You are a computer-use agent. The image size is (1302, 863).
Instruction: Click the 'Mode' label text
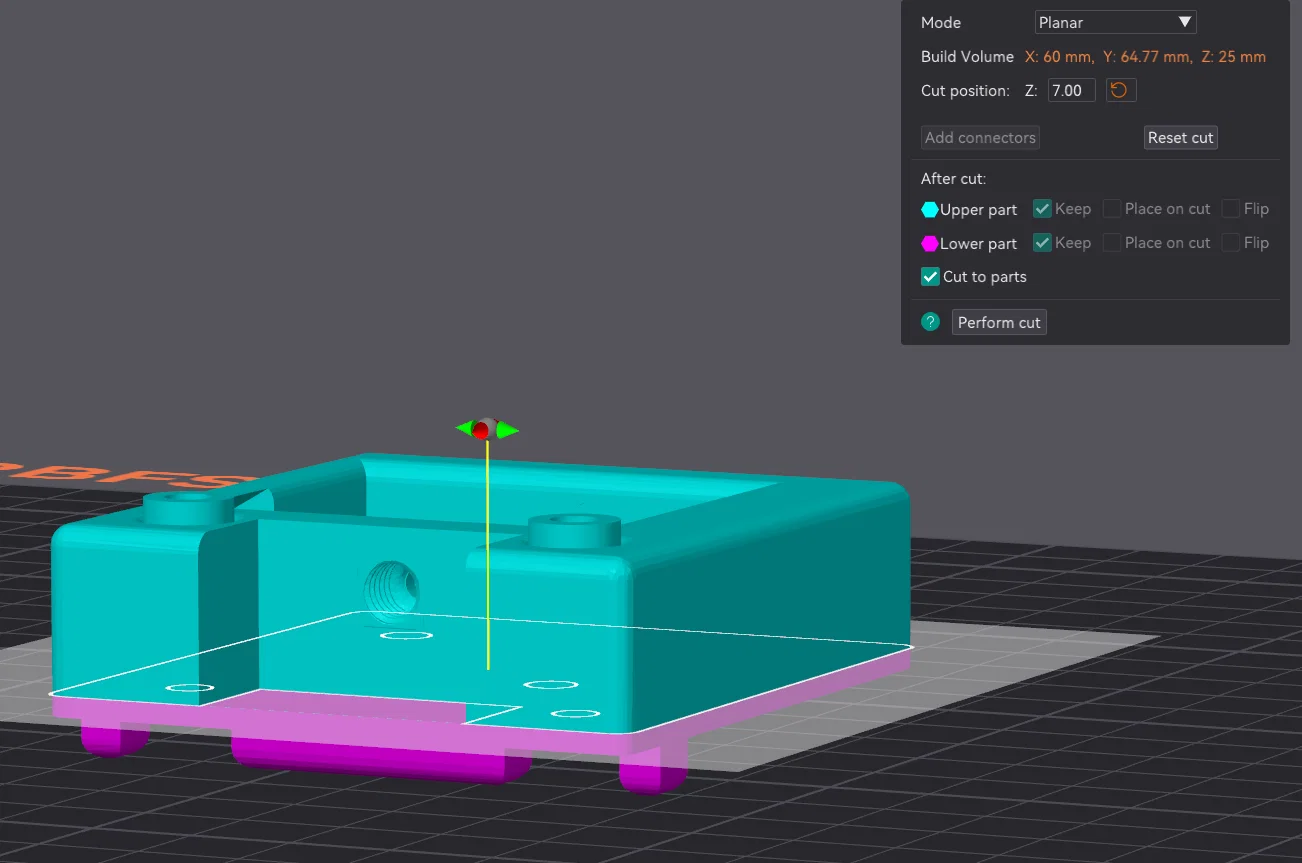pyautogui.click(x=941, y=23)
